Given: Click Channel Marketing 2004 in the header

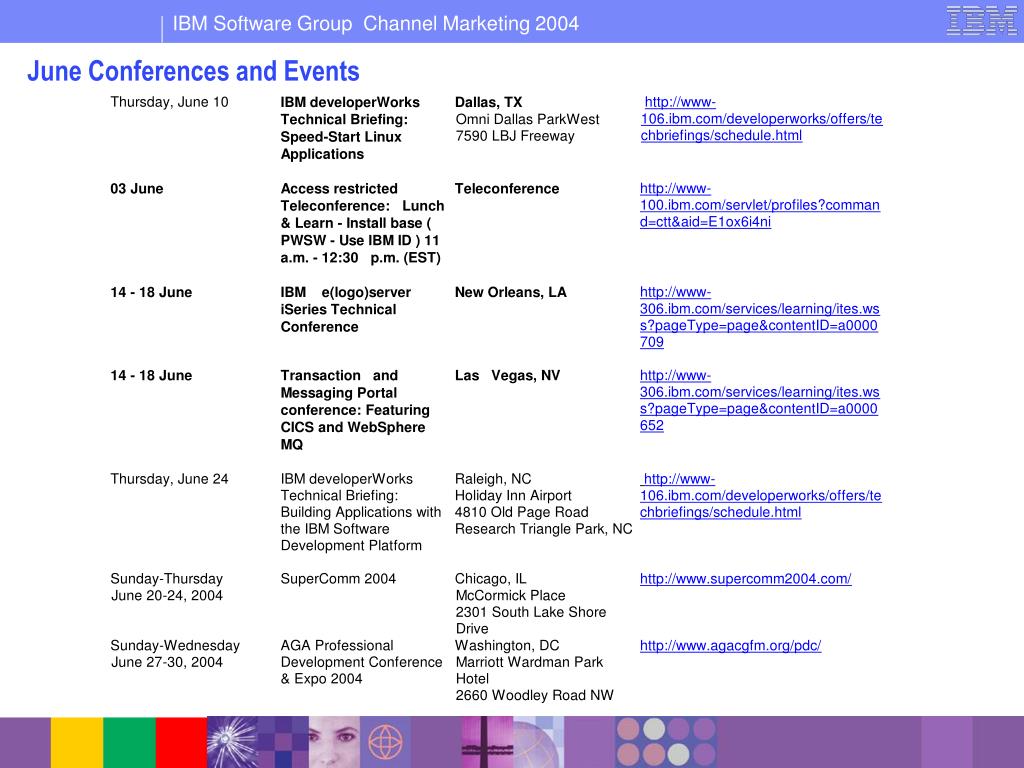Looking at the screenshot, I should pos(471,24).
